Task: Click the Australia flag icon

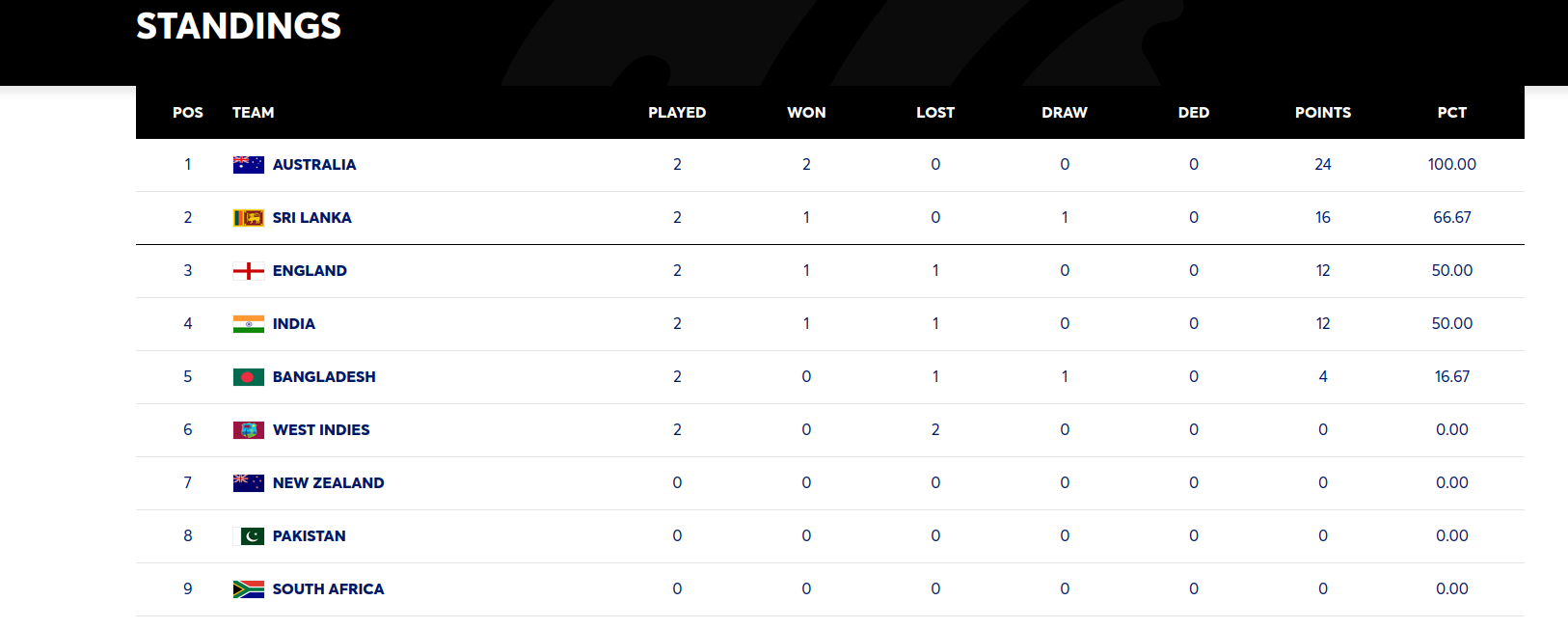Action: click(248, 165)
